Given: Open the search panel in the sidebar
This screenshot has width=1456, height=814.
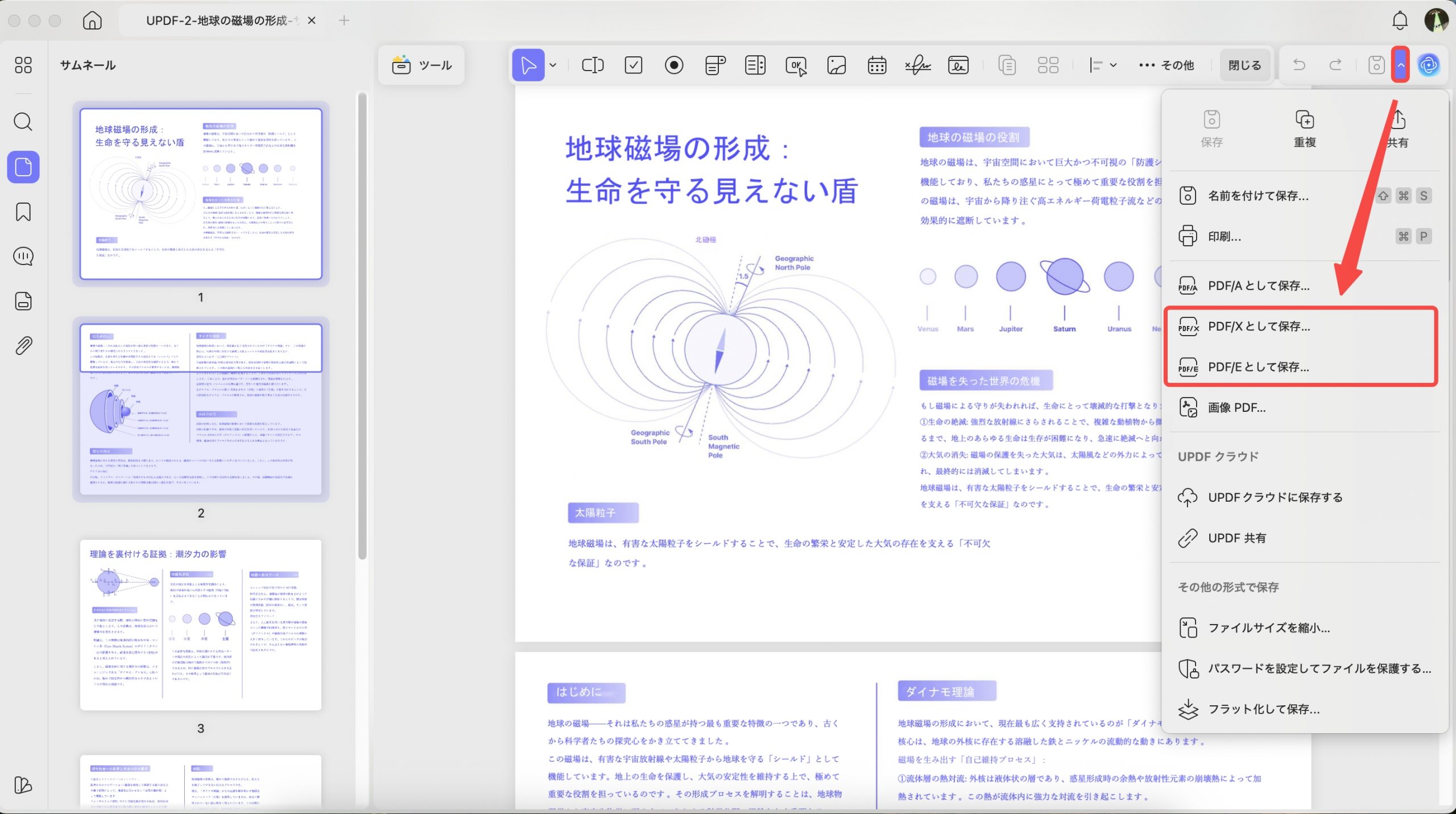Looking at the screenshot, I should [23, 122].
